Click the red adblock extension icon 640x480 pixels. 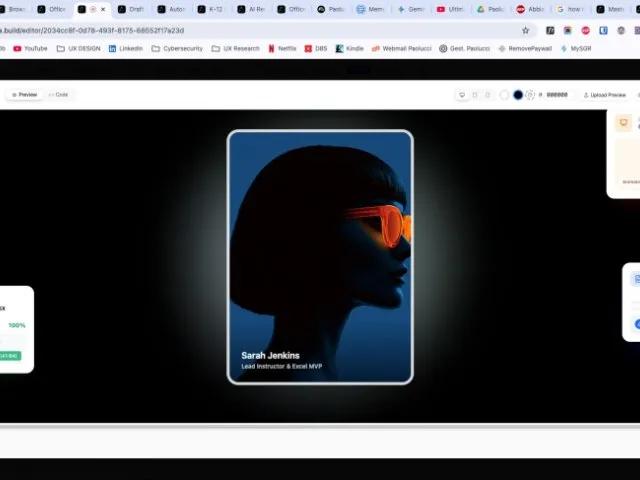click(585, 30)
